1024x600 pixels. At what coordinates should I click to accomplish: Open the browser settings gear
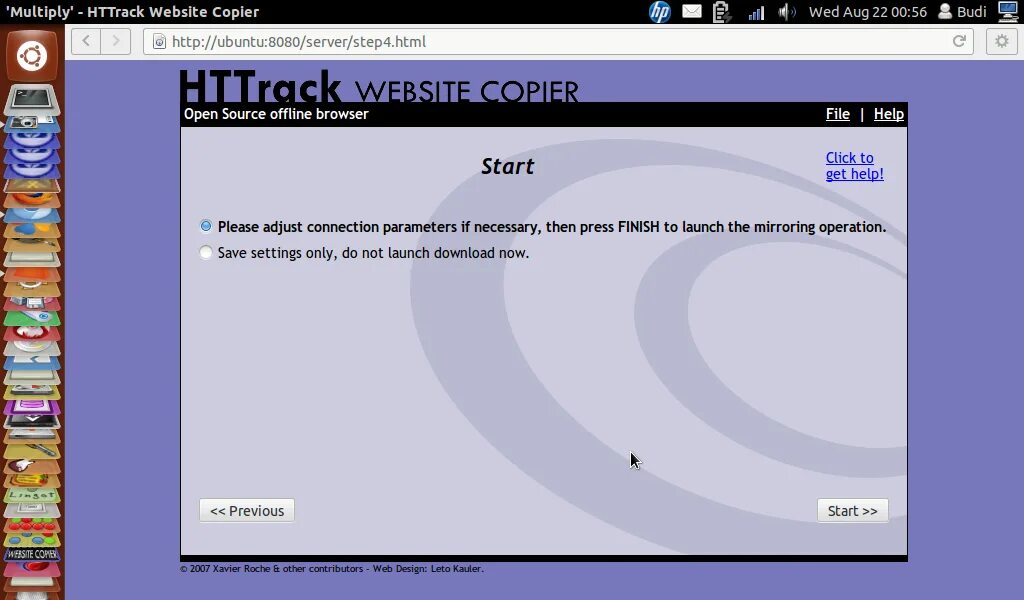(1001, 42)
